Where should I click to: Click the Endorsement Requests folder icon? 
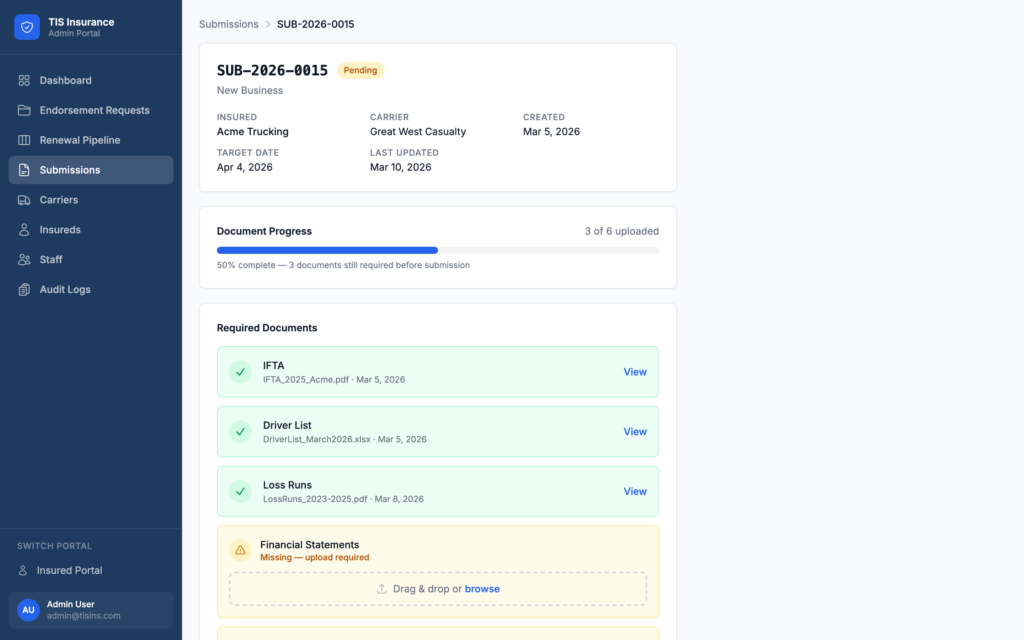coord(24,110)
